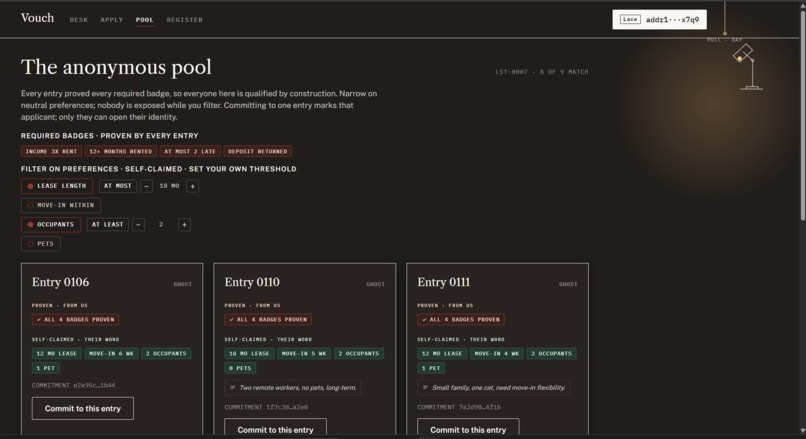Commit to Entry 0111

468,429
